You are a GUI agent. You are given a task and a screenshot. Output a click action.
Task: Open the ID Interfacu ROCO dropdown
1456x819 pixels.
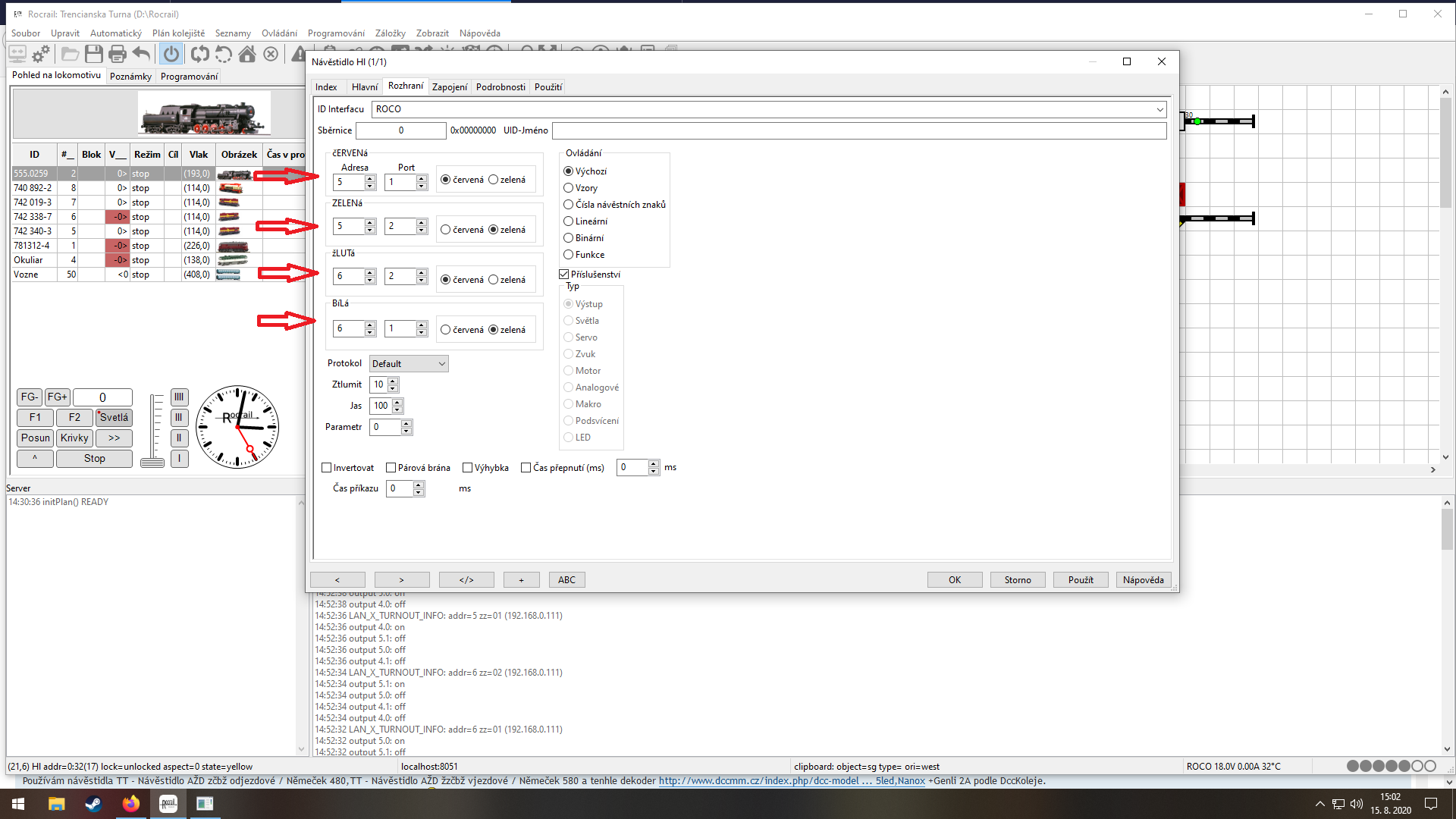(x=1159, y=109)
